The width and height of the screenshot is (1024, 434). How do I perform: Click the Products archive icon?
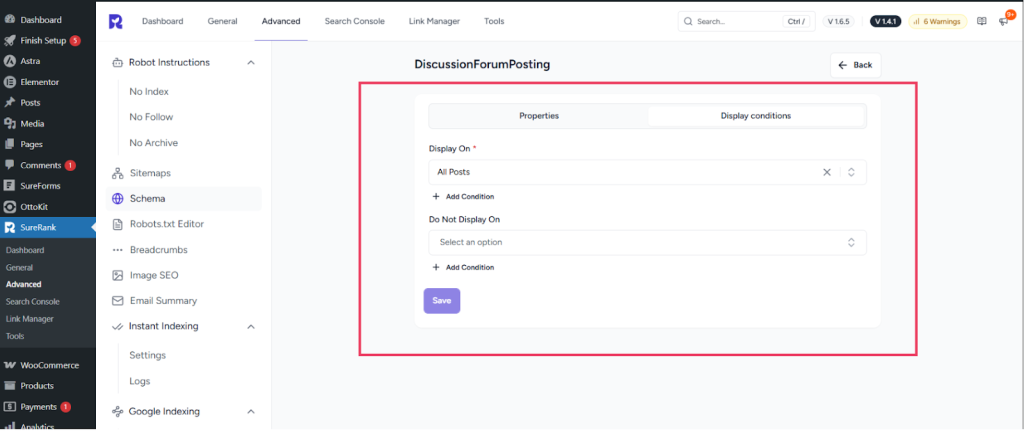coord(10,386)
